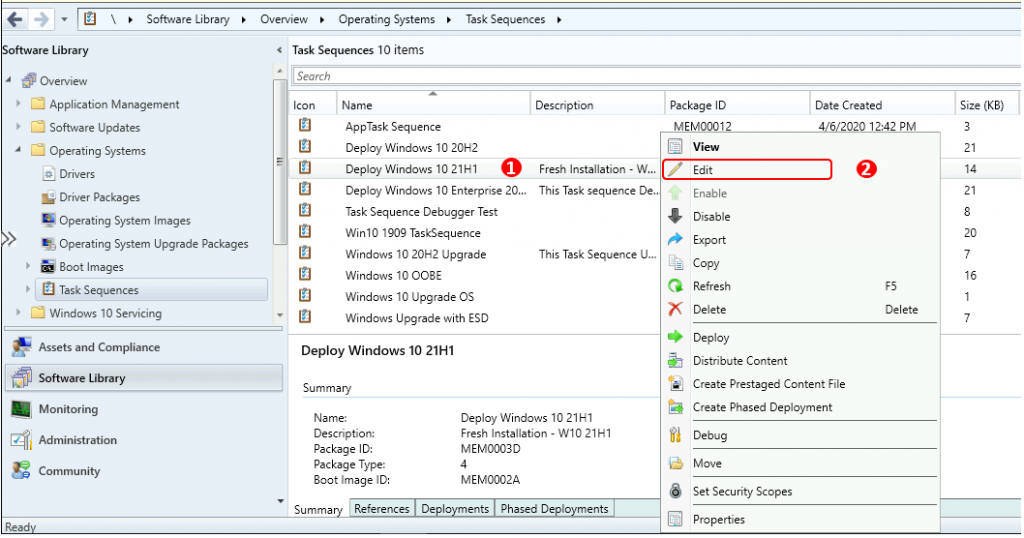
Task: Open the Phased Deployments tab
Action: click(x=554, y=509)
